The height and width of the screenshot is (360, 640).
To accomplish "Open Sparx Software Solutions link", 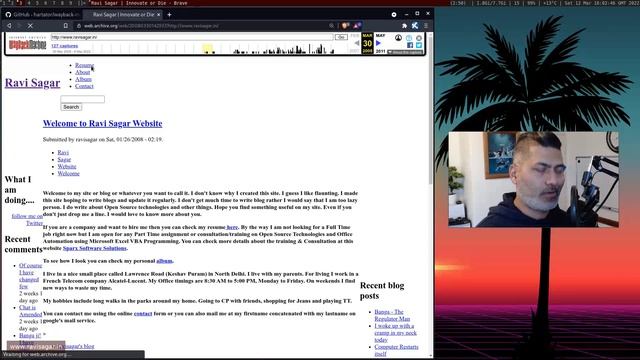I will (x=95, y=248).
